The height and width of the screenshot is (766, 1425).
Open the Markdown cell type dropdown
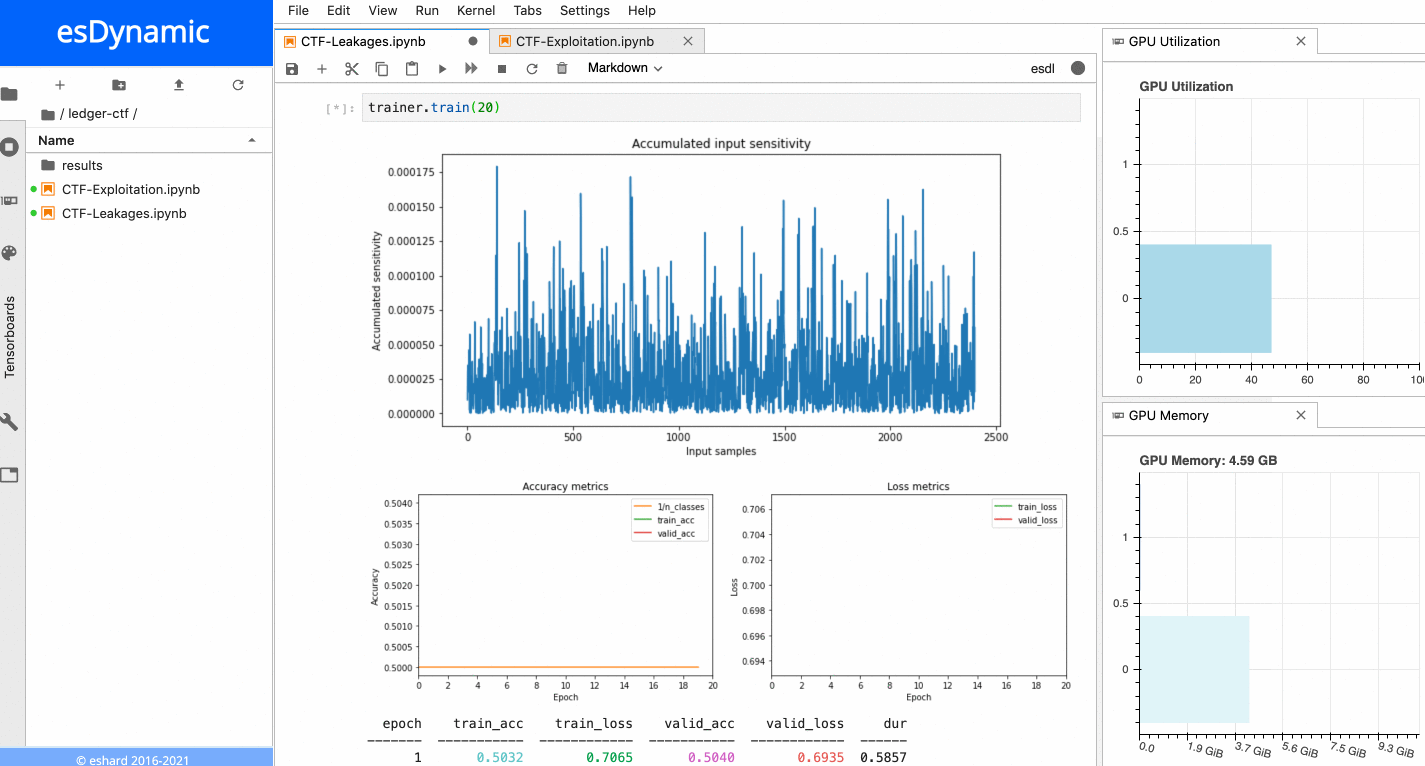pyautogui.click(x=625, y=69)
